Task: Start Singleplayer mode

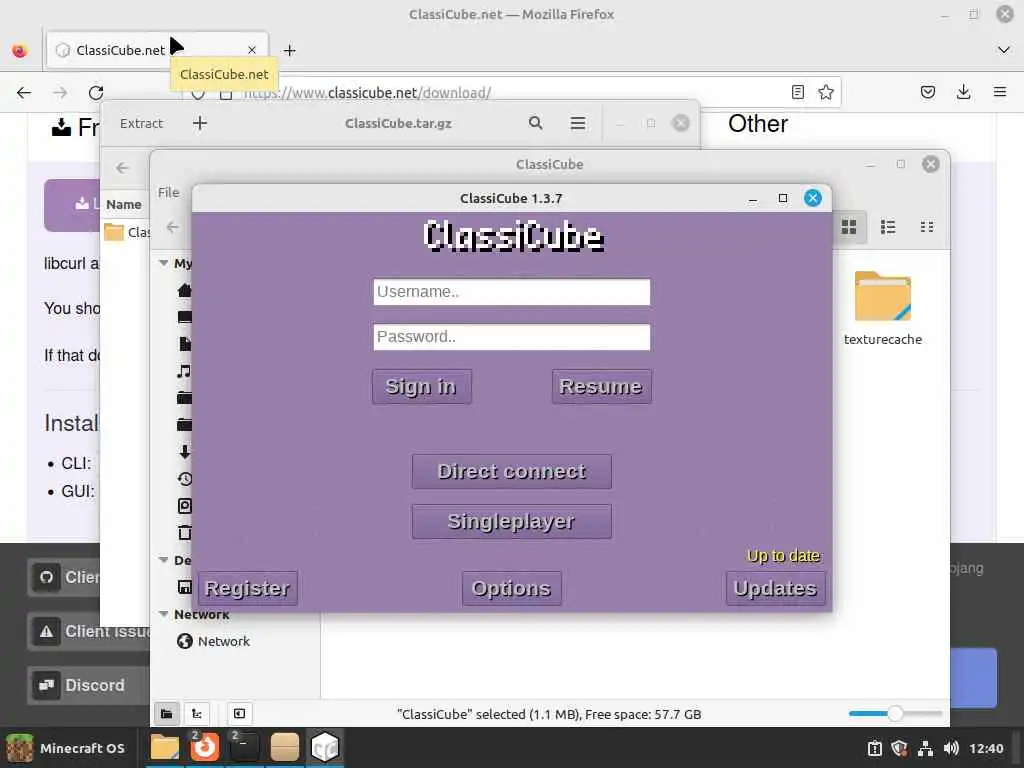Action: click(x=511, y=522)
